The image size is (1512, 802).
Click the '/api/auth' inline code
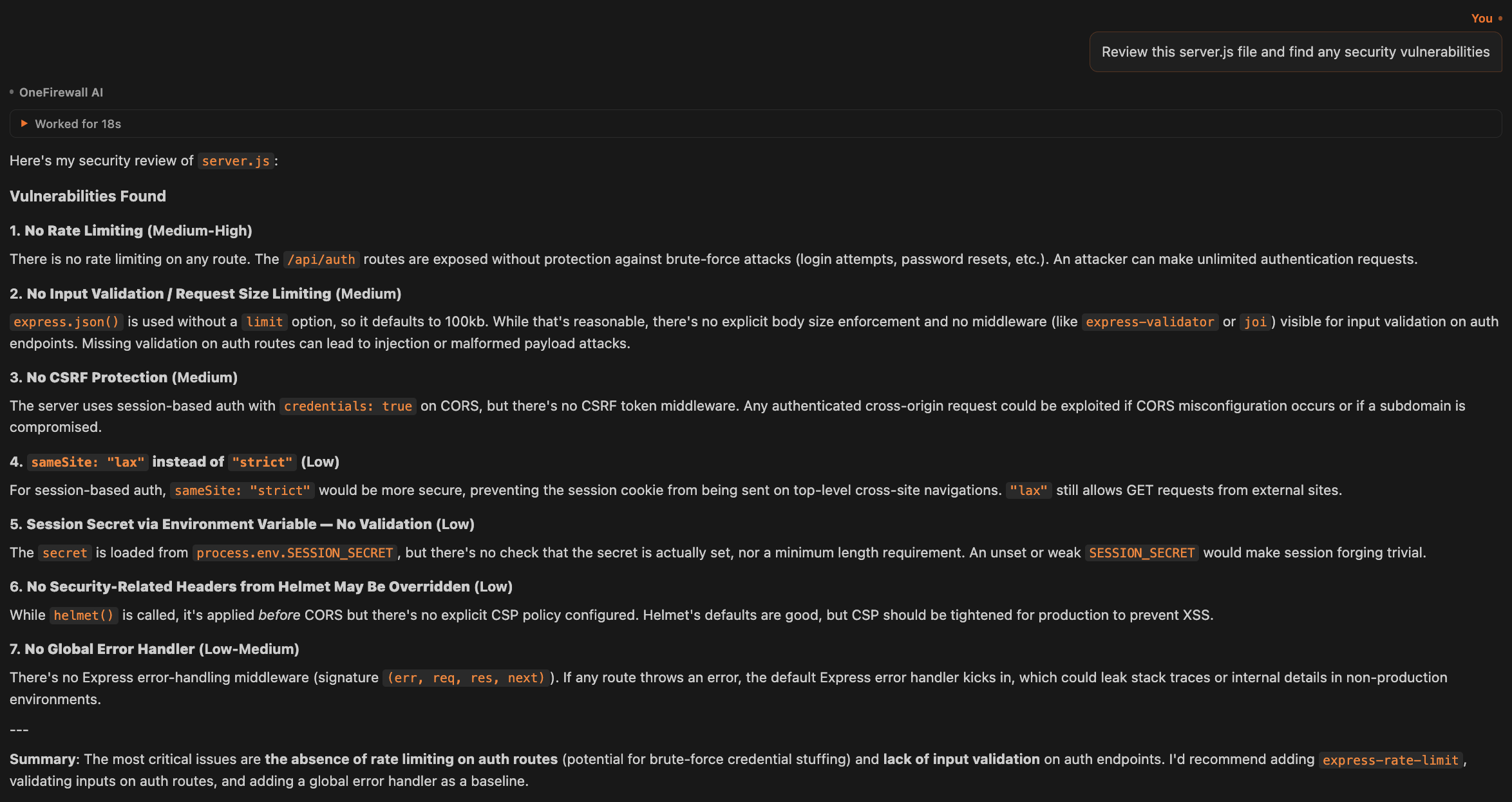pyautogui.click(x=321, y=259)
